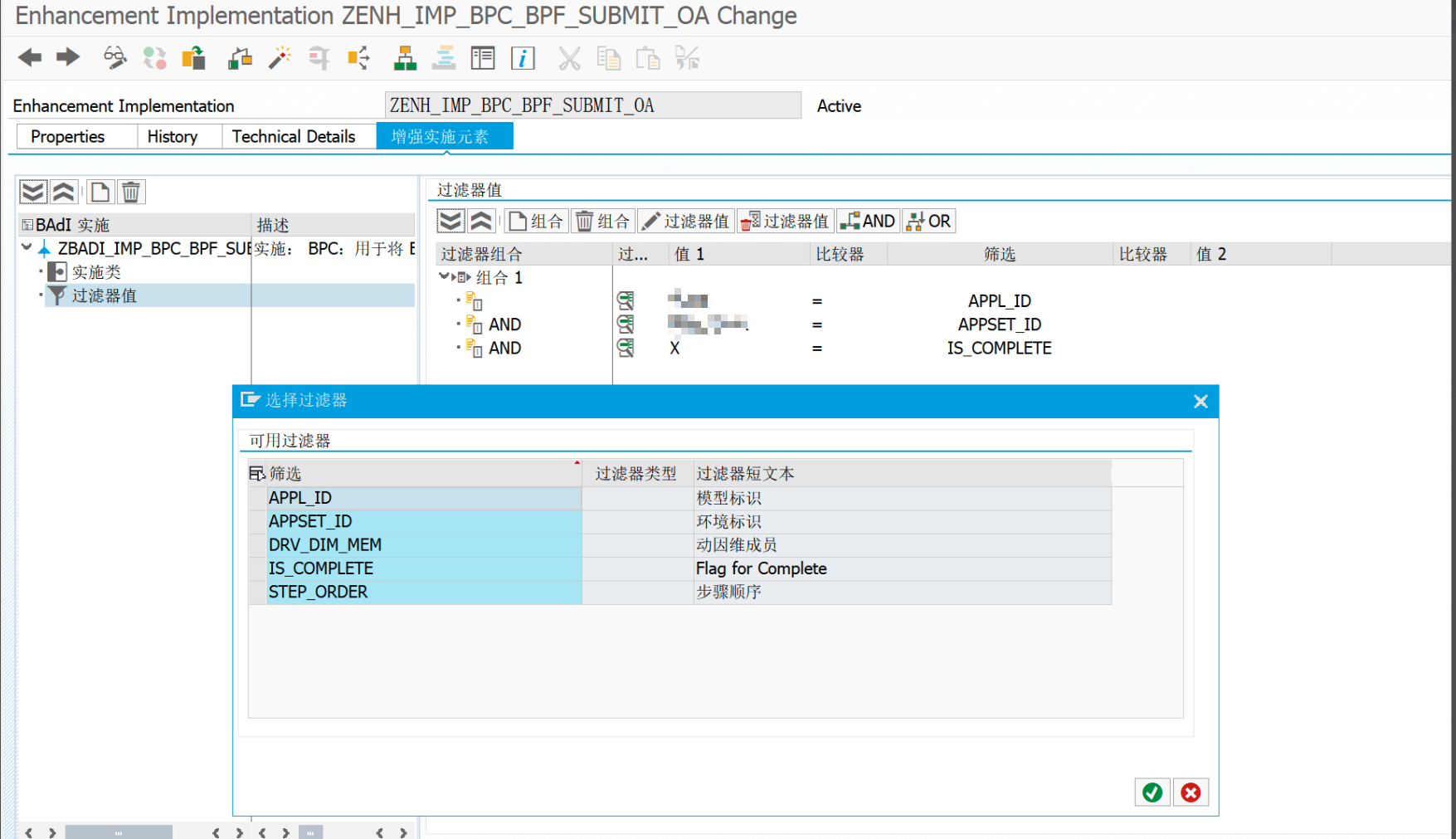
Task: Switch between display and change mode
Action: tap(114, 58)
